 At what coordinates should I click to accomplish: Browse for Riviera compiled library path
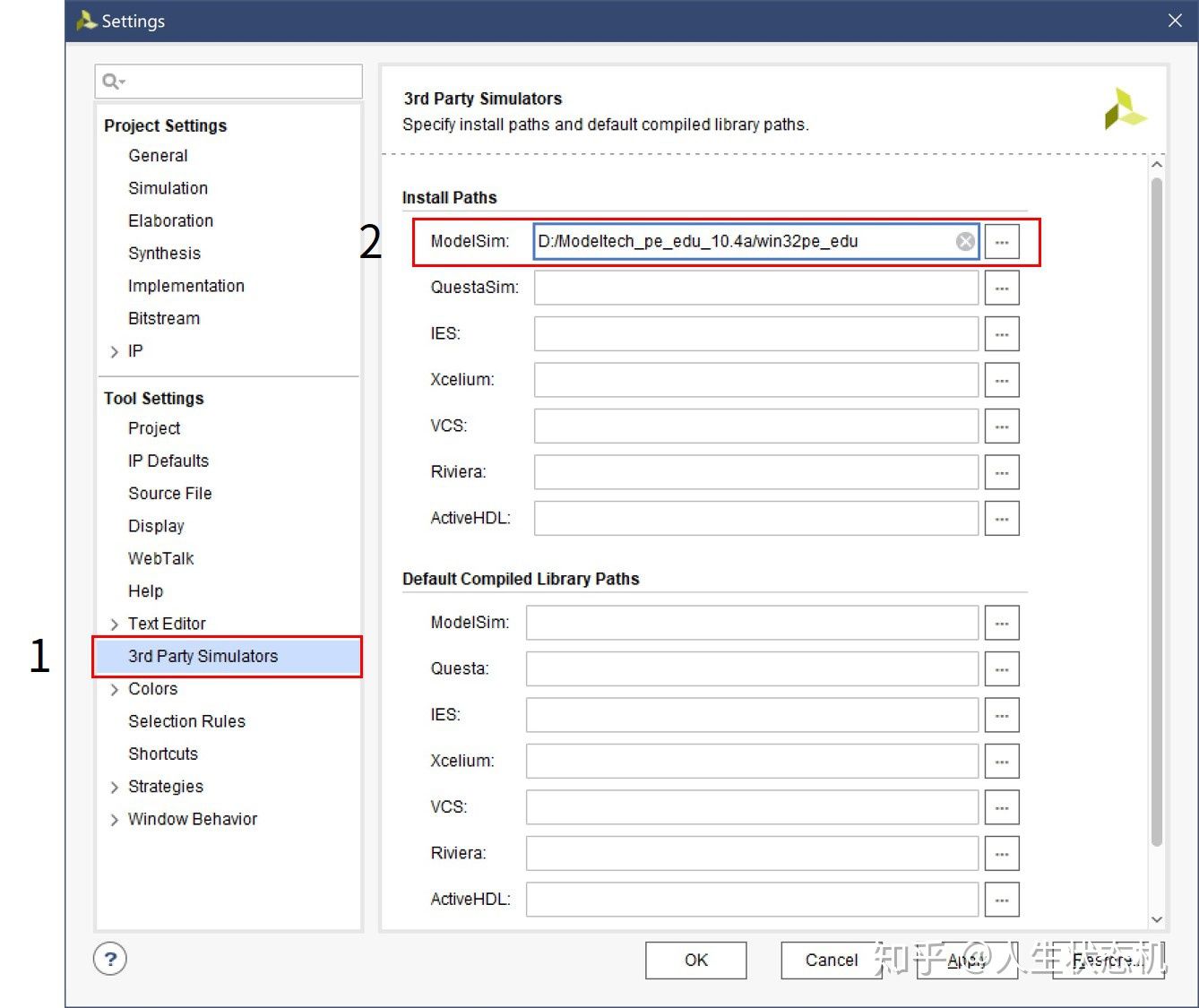pyautogui.click(x=1002, y=854)
